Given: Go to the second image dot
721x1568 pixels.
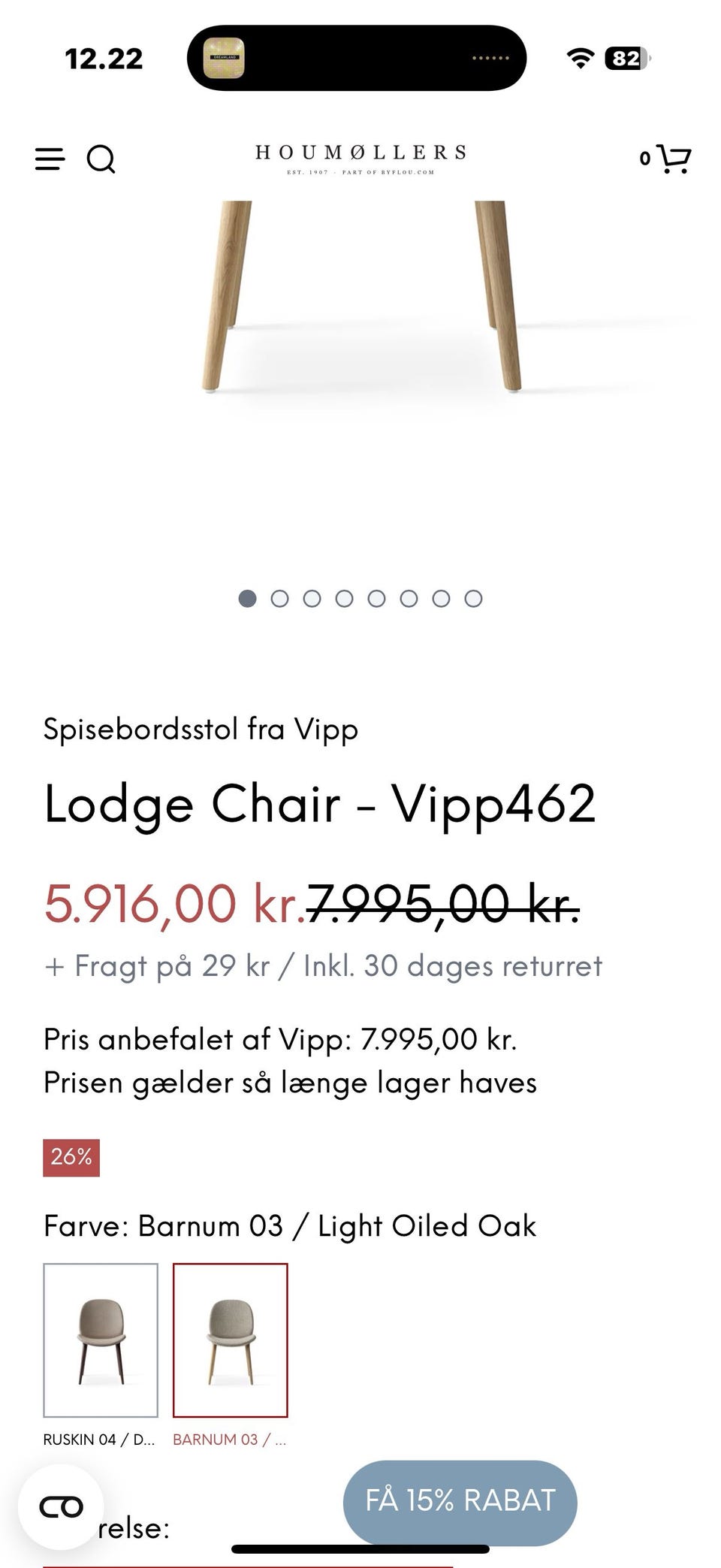Looking at the screenshot, I should [279, 598].
